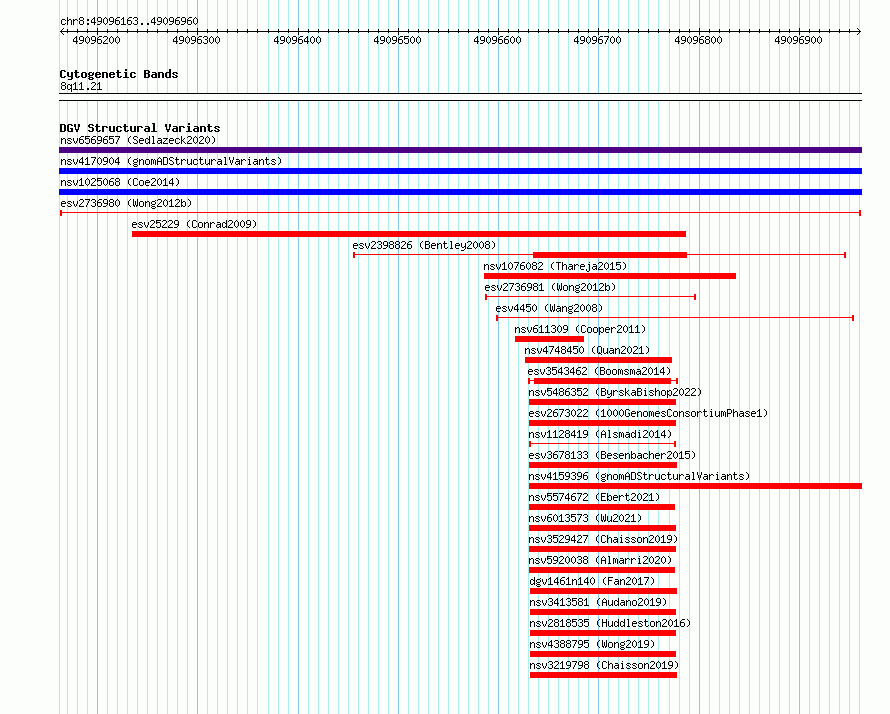Viewport: 890px width, 714px height.
Task: Open nsv3219798 (Chaisson2019) variant
Action: [604, 665]
